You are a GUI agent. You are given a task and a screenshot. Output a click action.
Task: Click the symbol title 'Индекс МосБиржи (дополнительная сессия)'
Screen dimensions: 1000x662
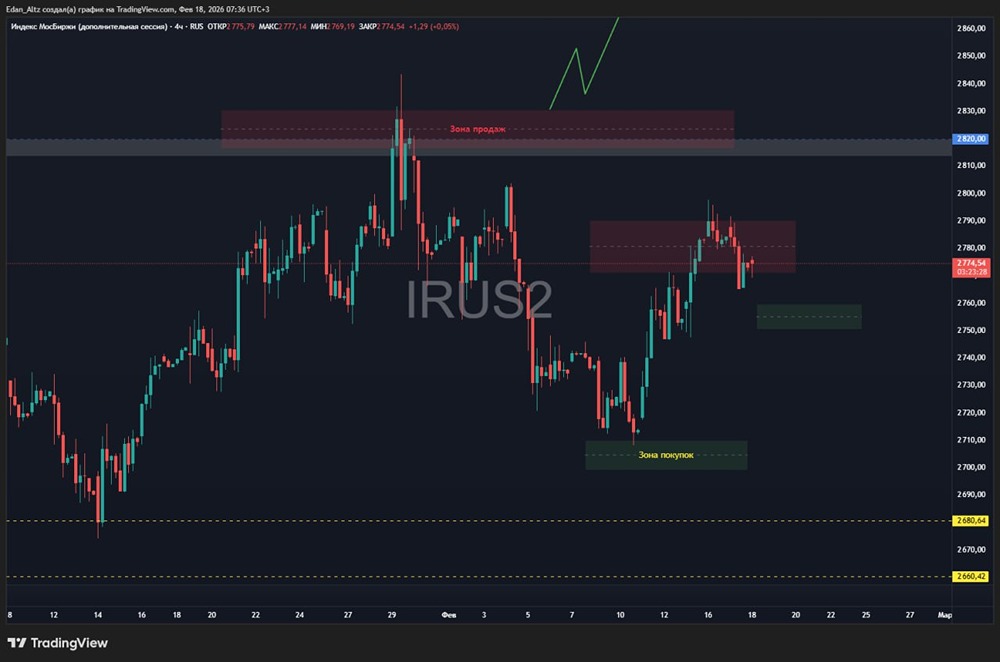click(x=89, y=27)
